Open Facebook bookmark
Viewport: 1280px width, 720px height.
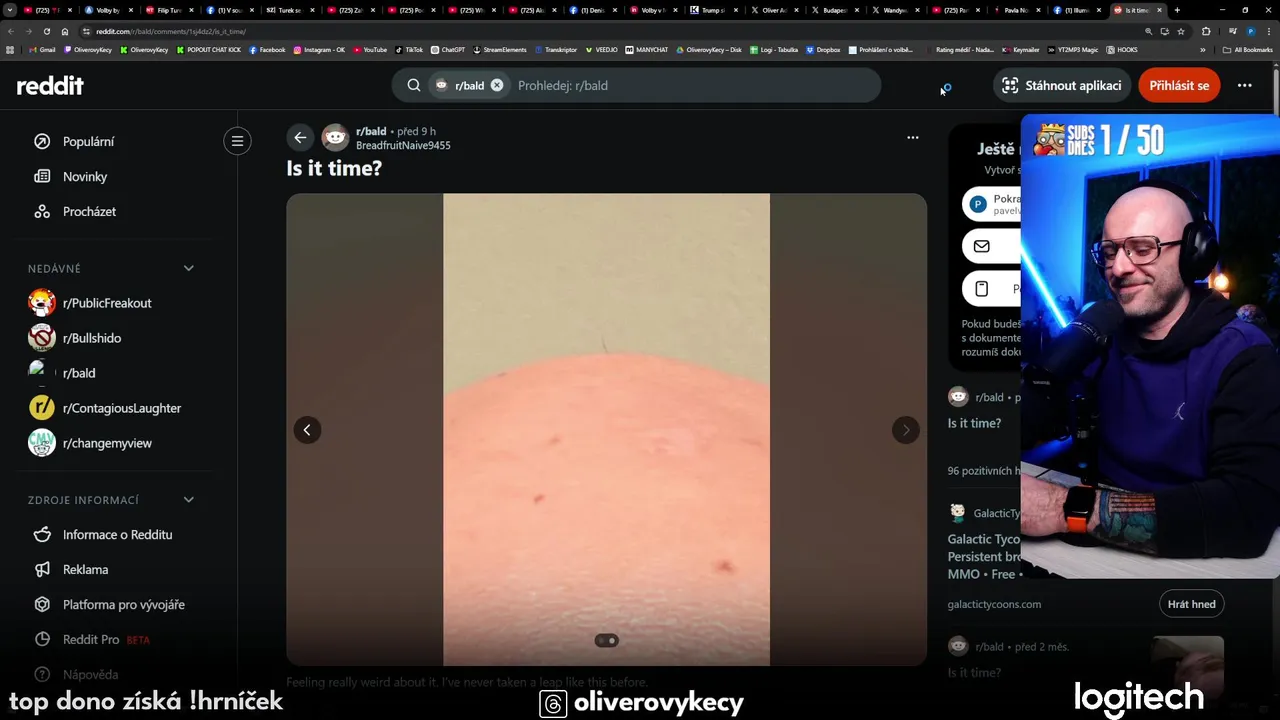[x=267, y=49]
